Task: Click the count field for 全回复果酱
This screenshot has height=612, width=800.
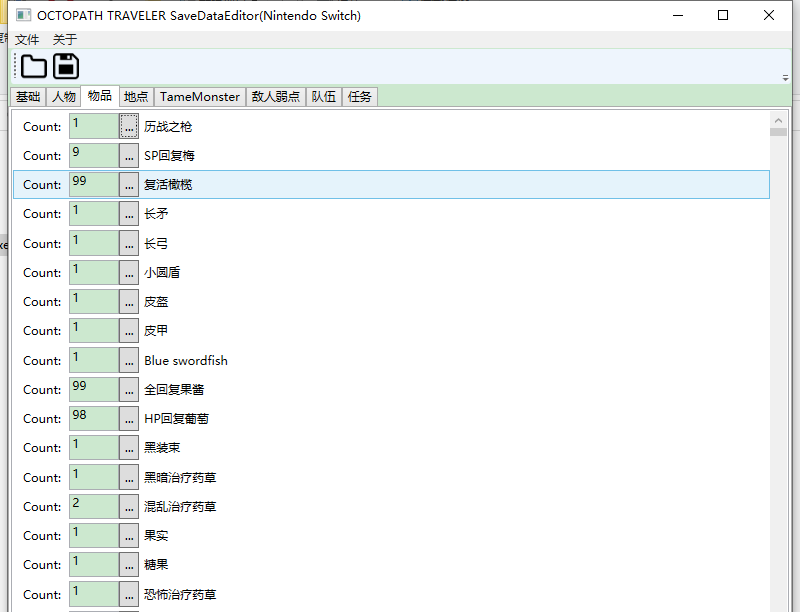Action: (x=94, y=389)
